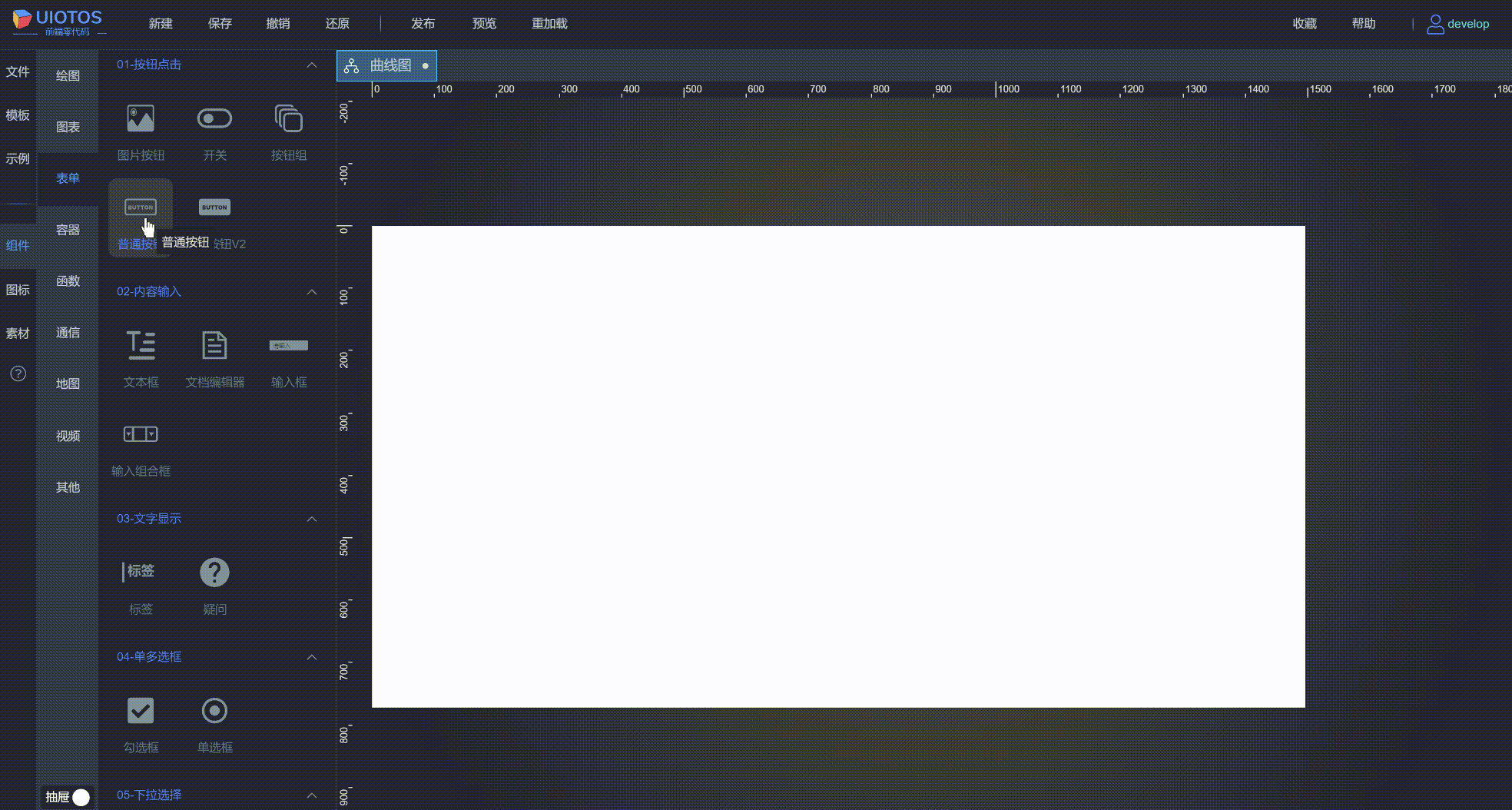Click the 预览 preview button
Image resolution: width=1512 pixels, height=810 pixels.
click(x=484, y=23)
